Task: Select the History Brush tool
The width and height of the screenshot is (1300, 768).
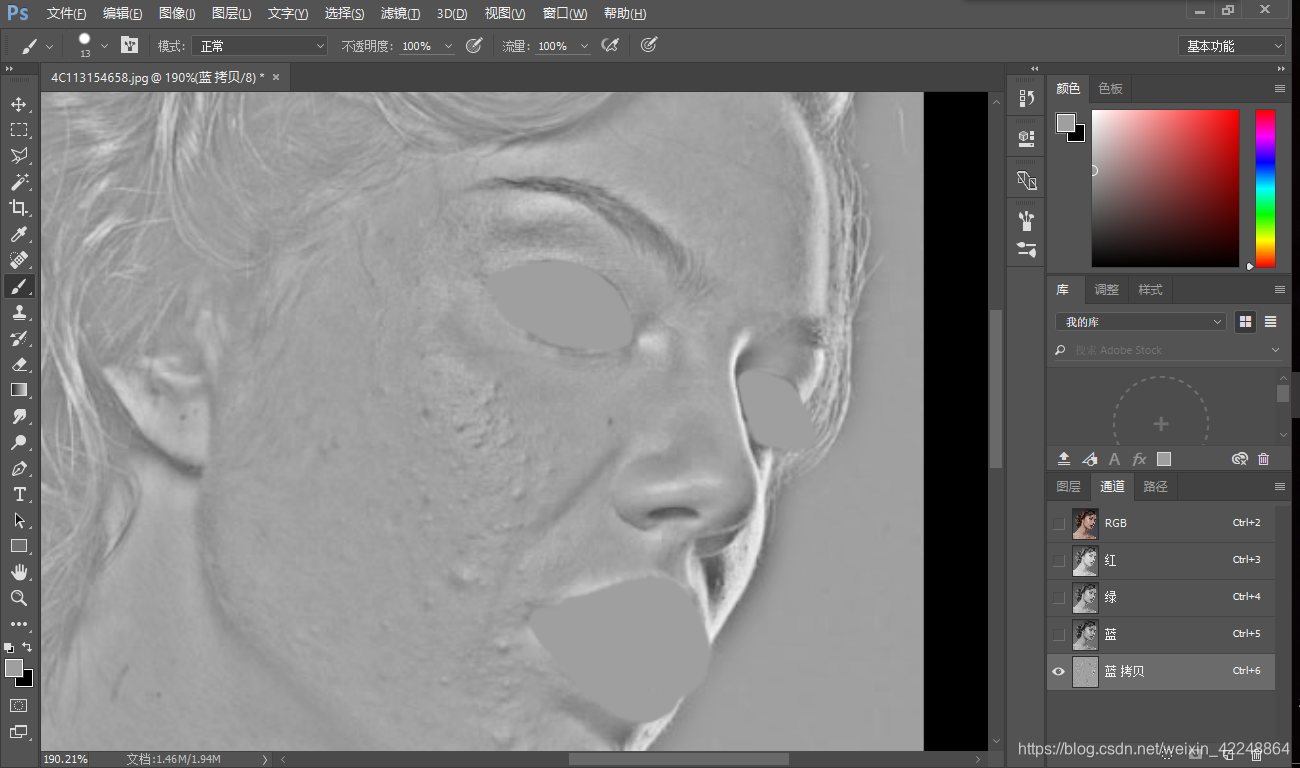Action: tap(19, 338)
